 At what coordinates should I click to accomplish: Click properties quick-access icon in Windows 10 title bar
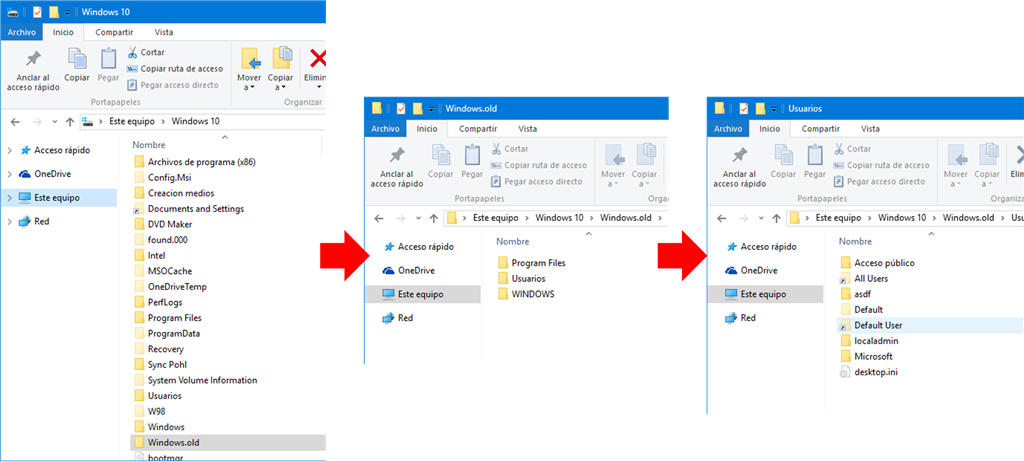(37, 11)
